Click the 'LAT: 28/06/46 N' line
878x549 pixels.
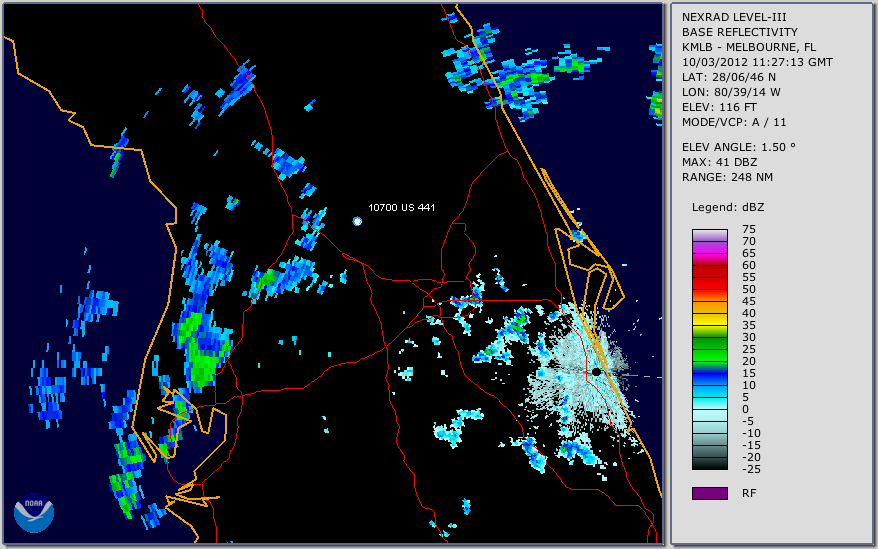click(728, 77)
